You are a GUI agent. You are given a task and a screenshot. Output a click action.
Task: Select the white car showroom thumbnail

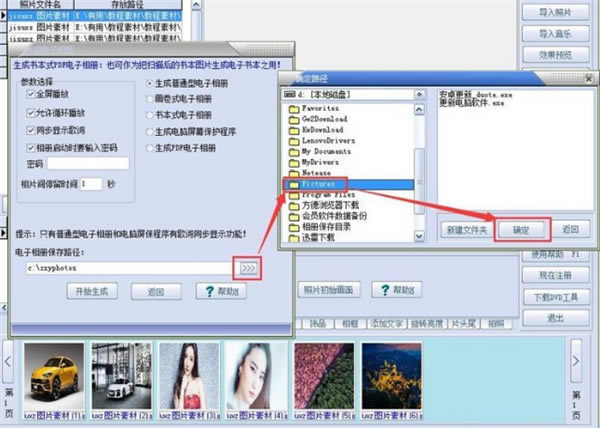122,376
